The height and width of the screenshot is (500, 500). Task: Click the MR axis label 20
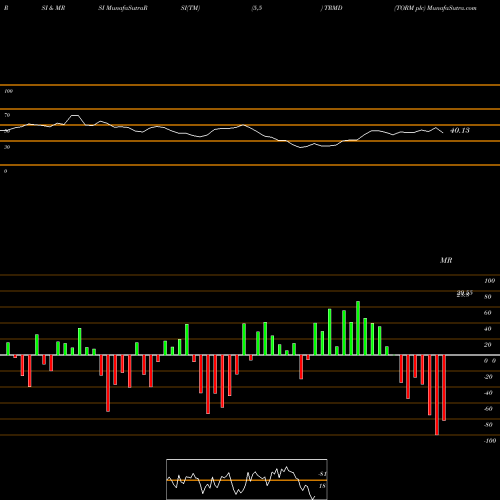(488, 345)
